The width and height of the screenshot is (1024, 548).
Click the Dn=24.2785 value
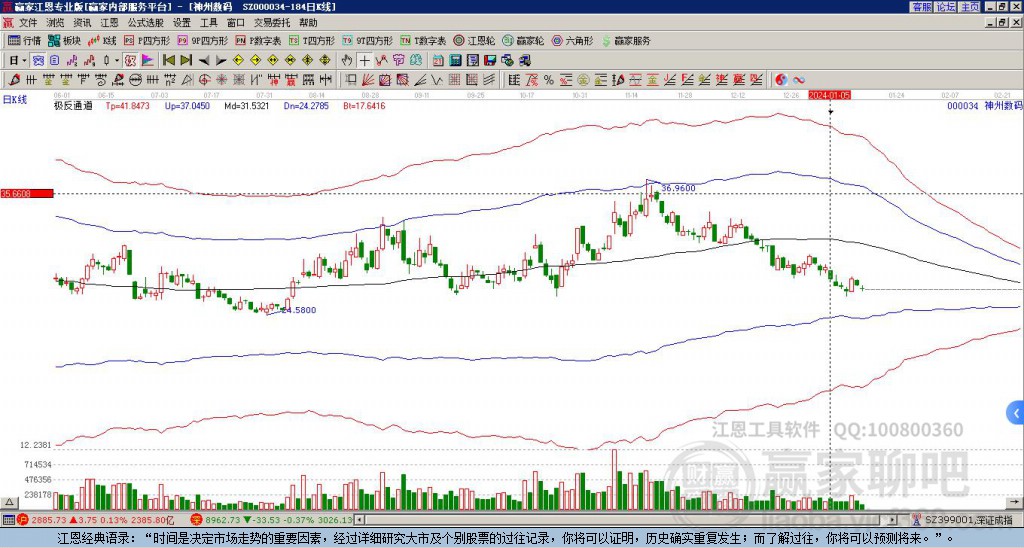point(306,105)
